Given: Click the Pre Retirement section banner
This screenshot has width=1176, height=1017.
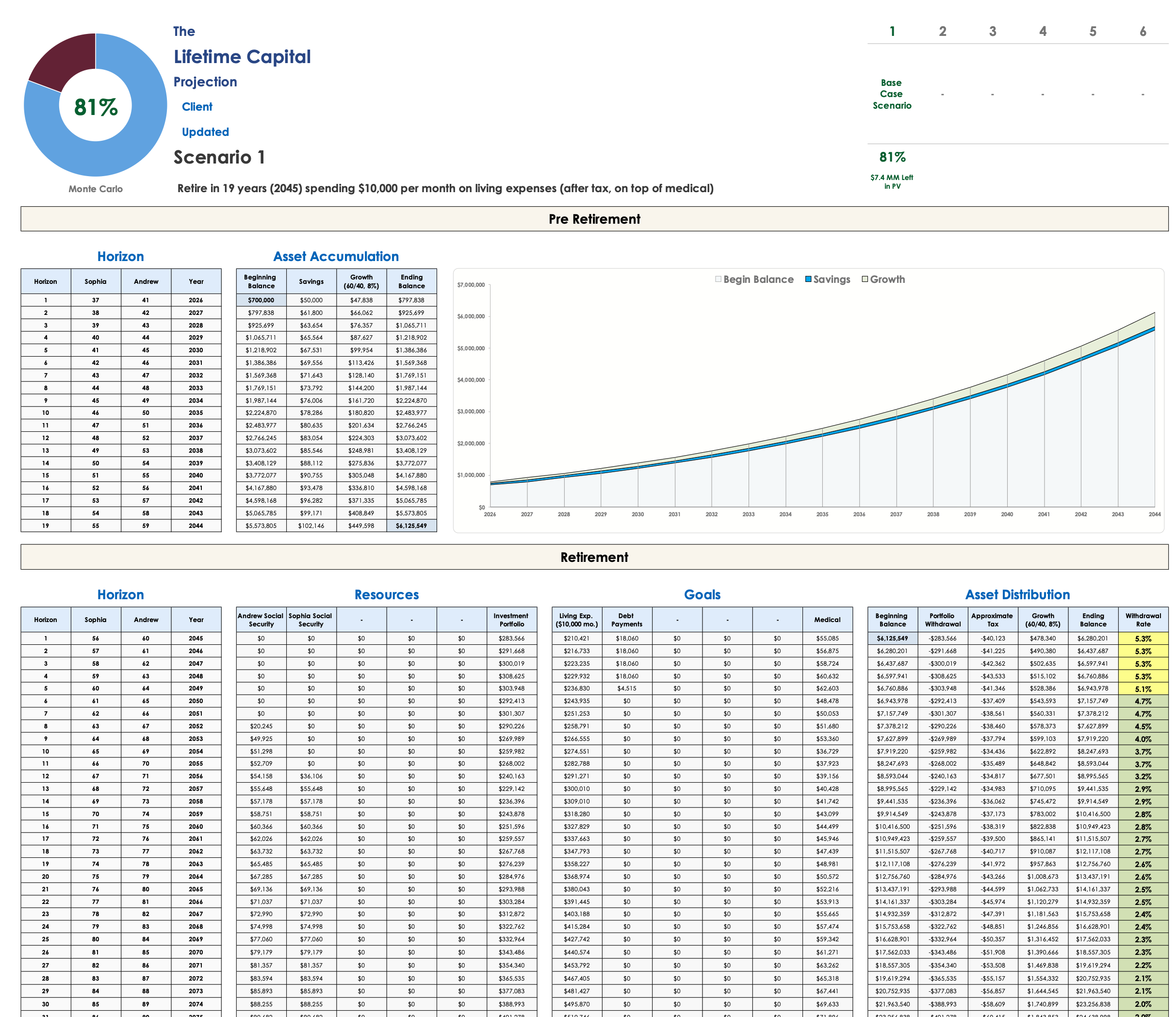Looking at the screenshot, I should pyautogui.click(x=594, y=219).
